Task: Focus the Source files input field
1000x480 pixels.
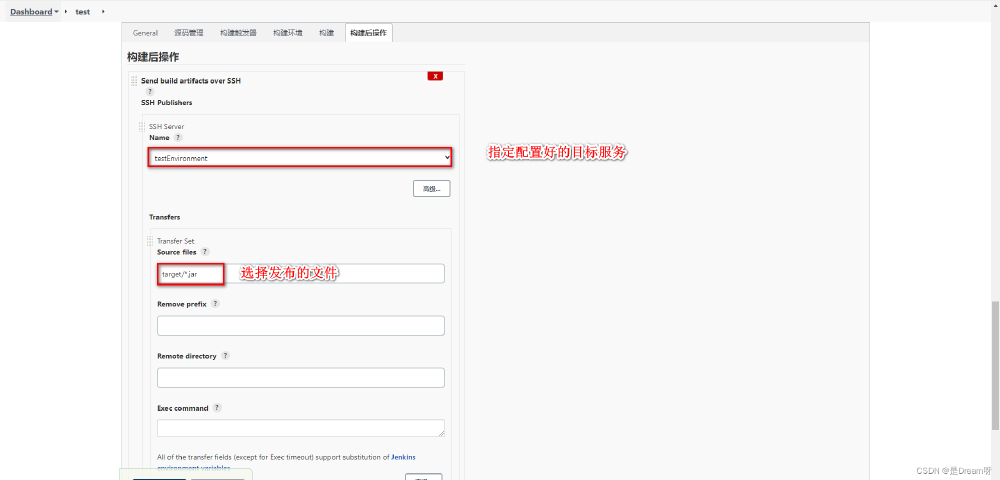Action: click(301, 273)
